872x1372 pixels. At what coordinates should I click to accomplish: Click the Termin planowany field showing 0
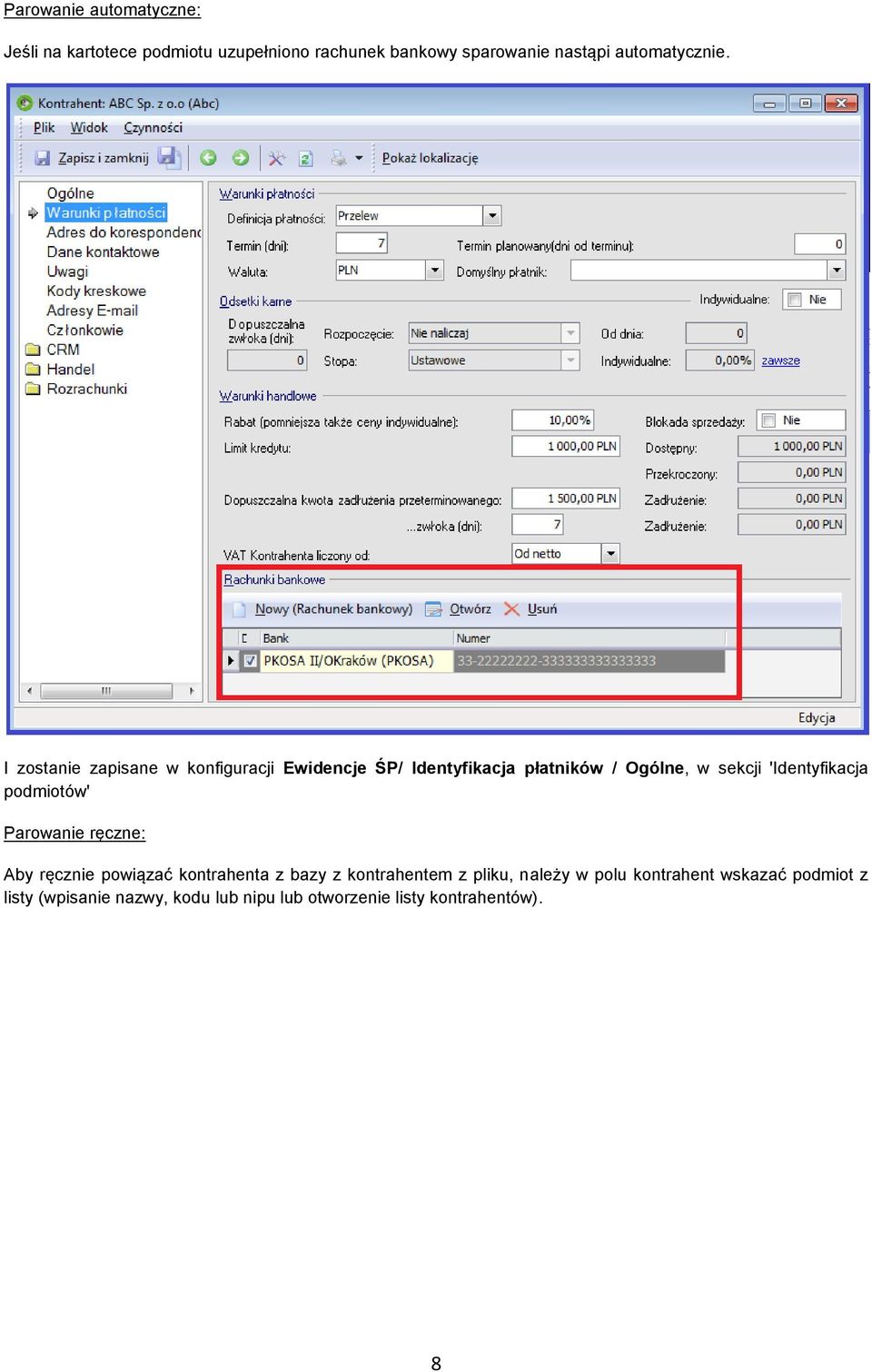(x=819, y=243)
